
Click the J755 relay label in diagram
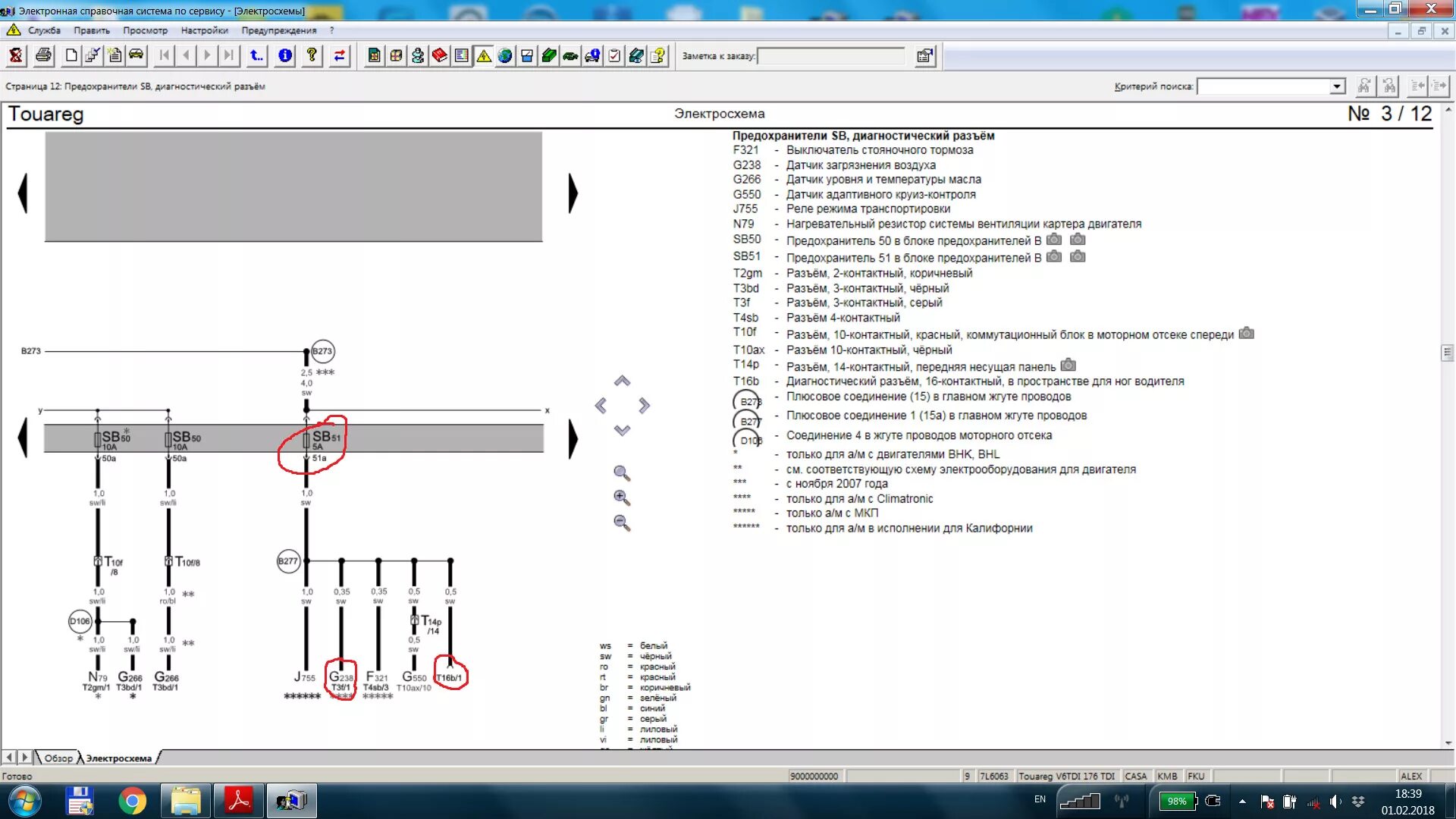304,676
